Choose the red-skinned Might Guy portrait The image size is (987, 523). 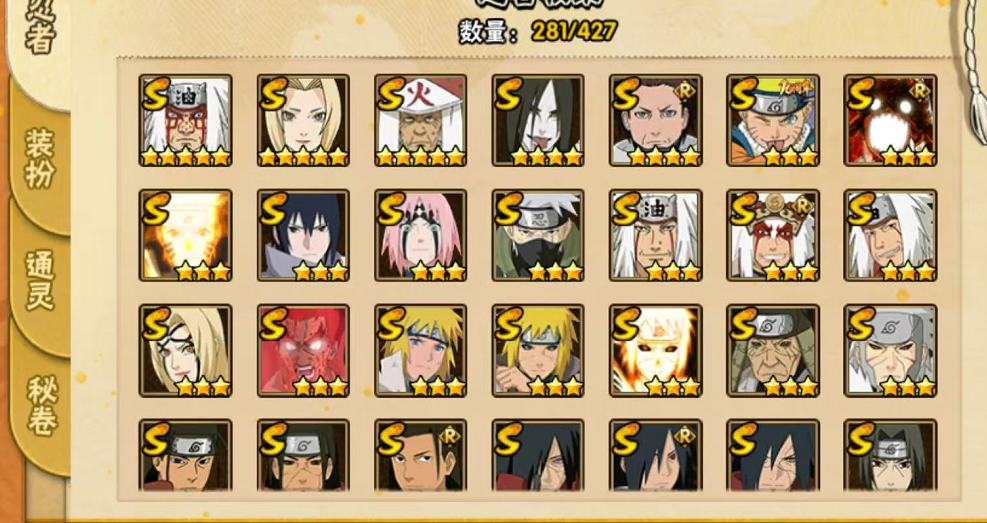(x=303, y=351)
